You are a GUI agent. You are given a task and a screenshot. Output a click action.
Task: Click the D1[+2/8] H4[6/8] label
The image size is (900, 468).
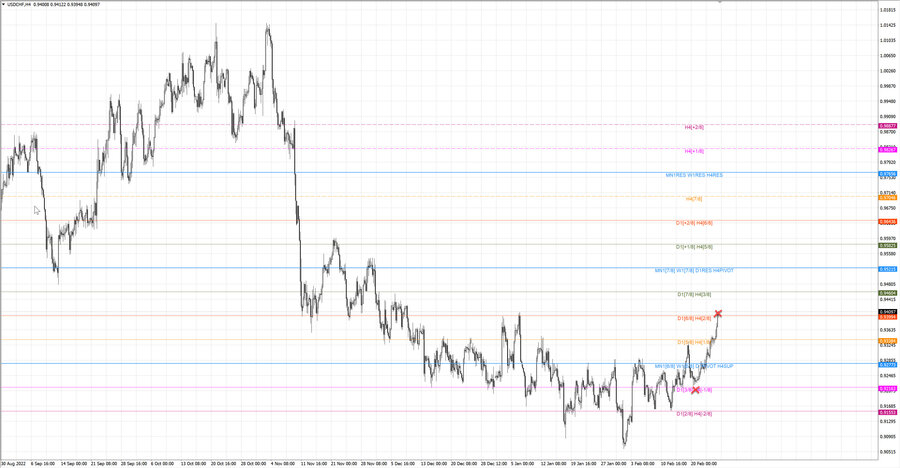click(694, 223)
